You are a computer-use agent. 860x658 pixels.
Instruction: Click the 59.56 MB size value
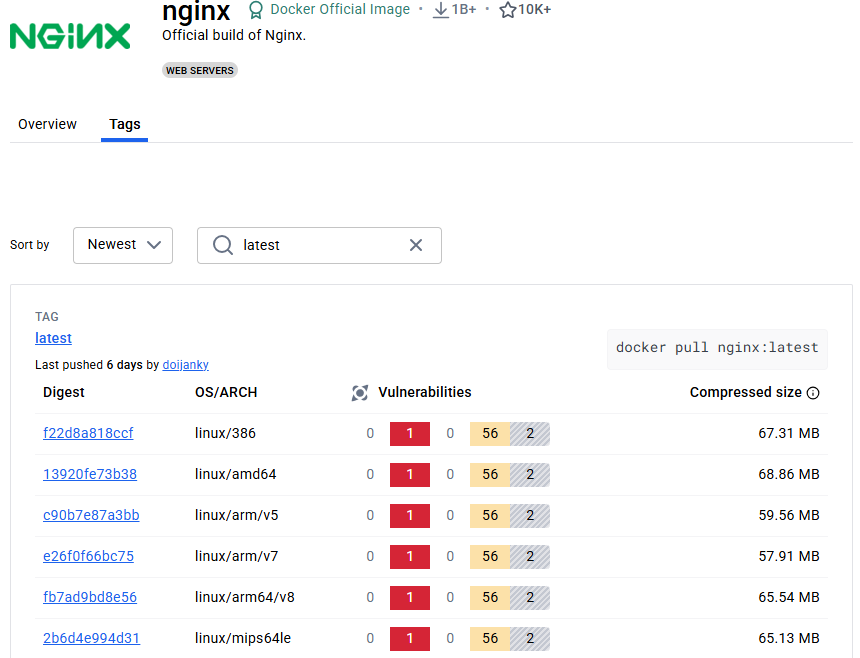pyautogui.click(x=789, y=515)
